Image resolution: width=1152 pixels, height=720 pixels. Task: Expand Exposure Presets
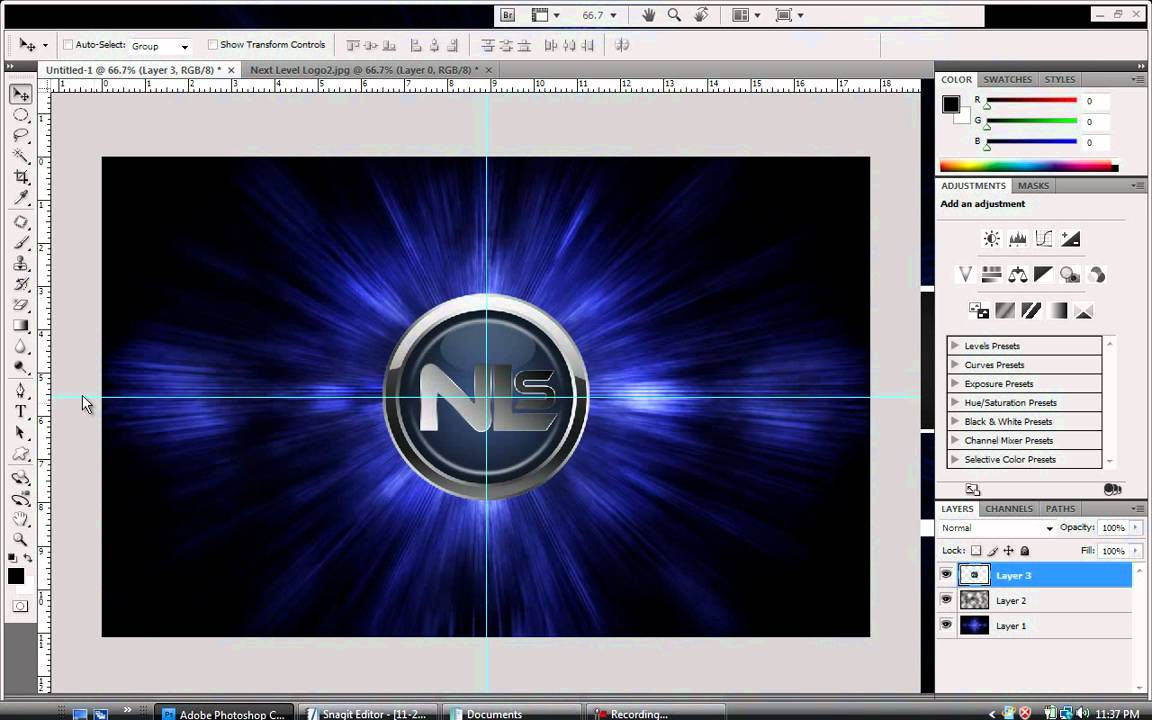[954, 384]
